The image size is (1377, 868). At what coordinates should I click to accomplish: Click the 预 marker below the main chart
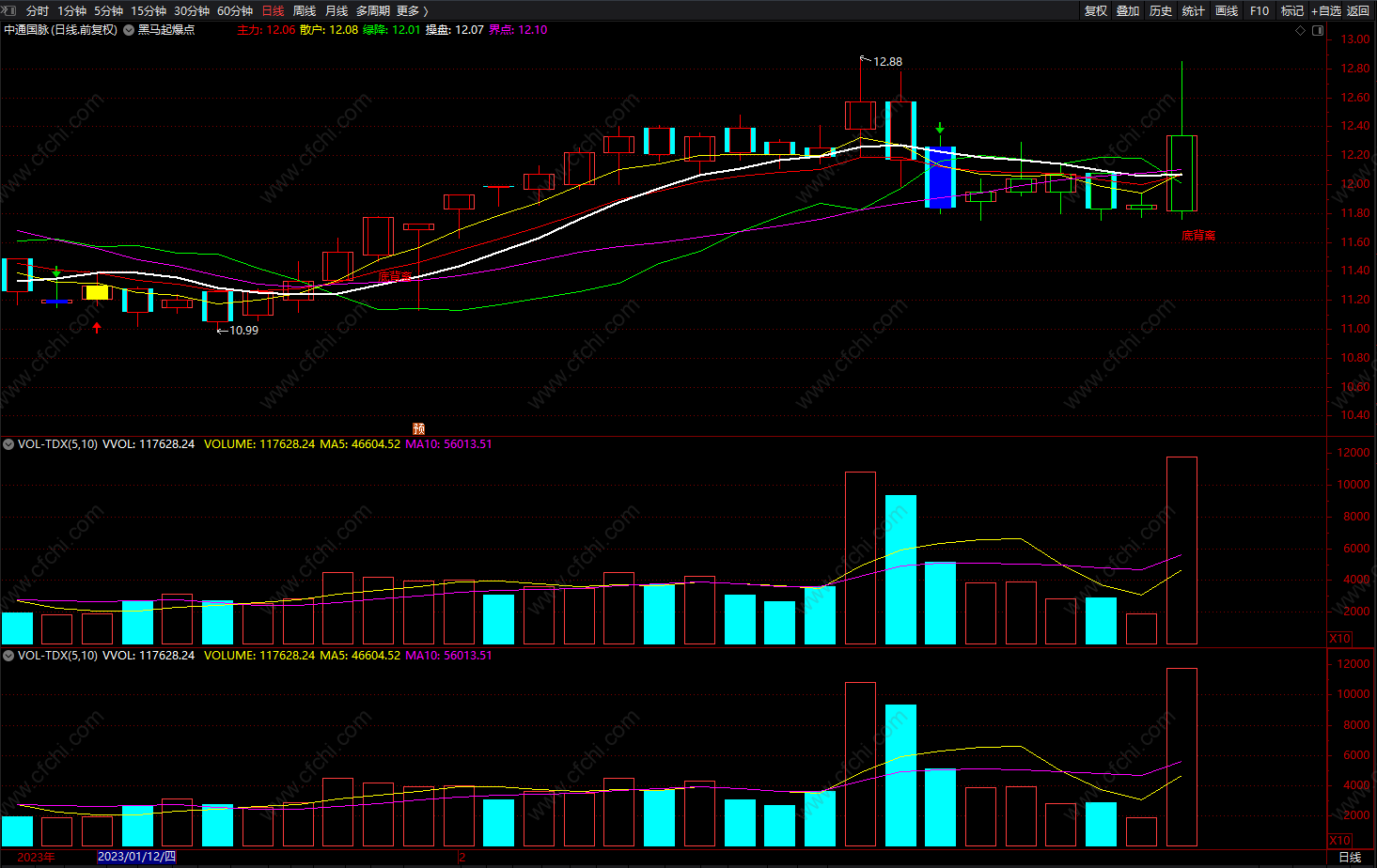(x=418, y=428)
